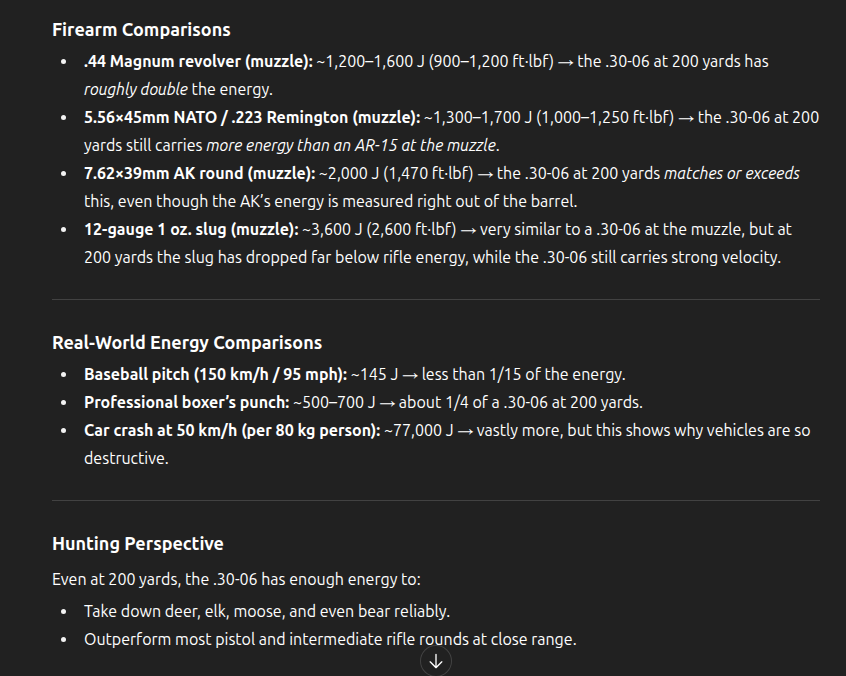Click the 'Take down deer, elk, moose' bullet
Screen dimensions: 846x676
click(267, 611)
